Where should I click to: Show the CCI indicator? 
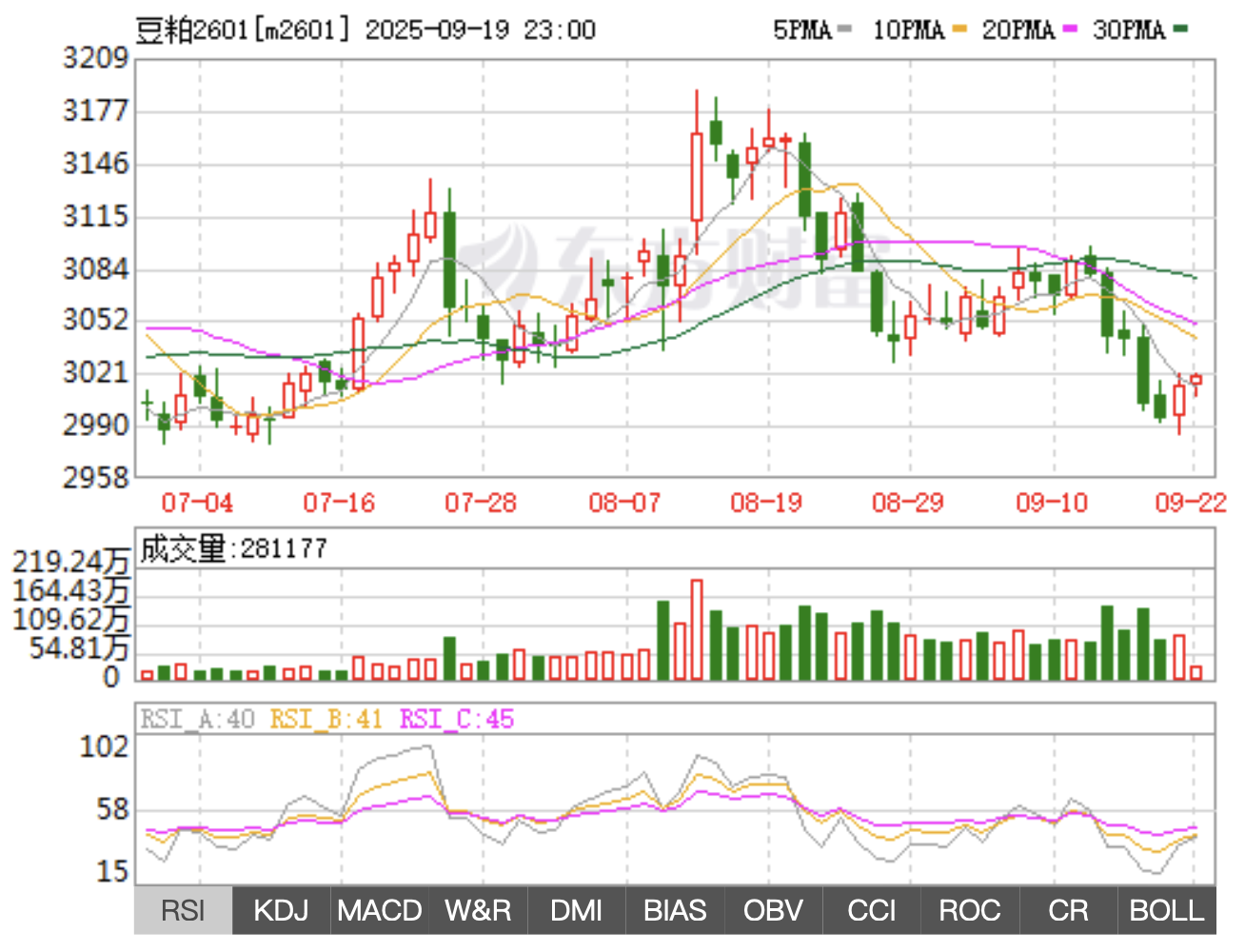871,911
